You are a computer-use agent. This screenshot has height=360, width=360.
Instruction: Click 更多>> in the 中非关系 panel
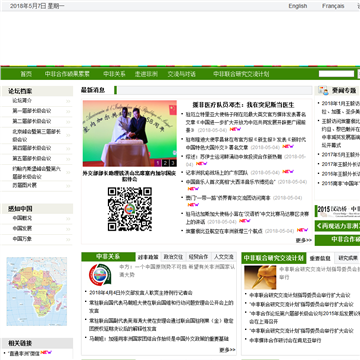coord(227,350)
